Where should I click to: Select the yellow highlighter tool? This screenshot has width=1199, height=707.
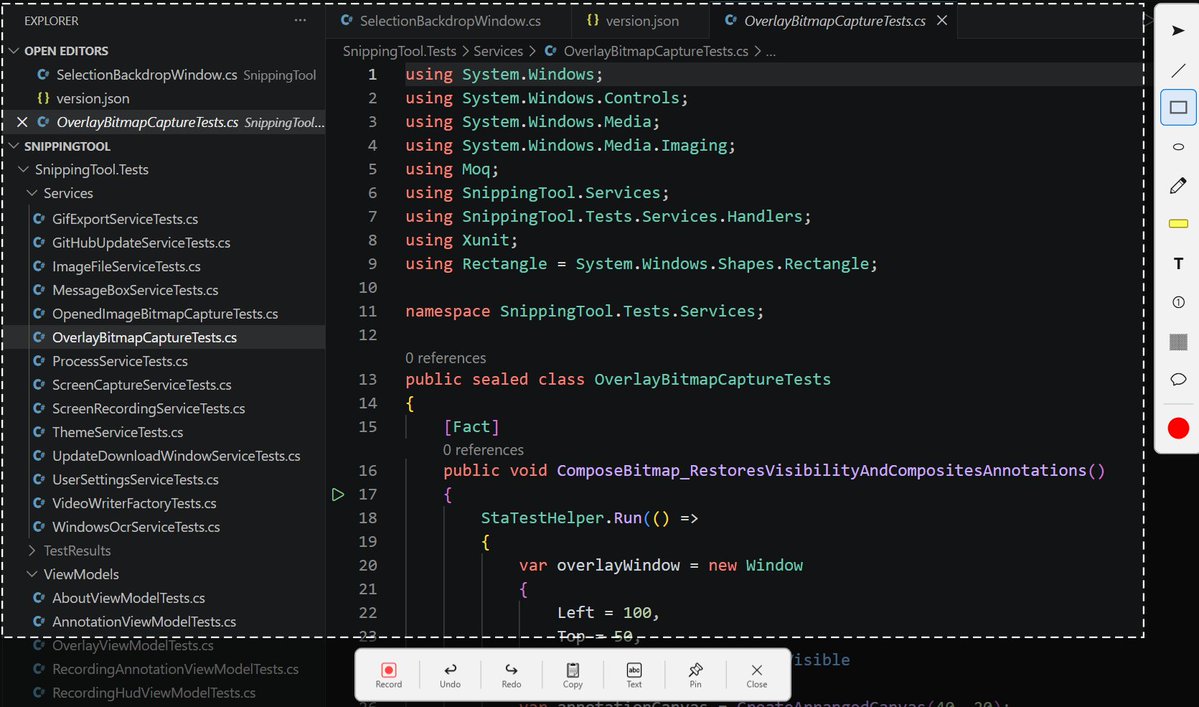click(1178, 224)
